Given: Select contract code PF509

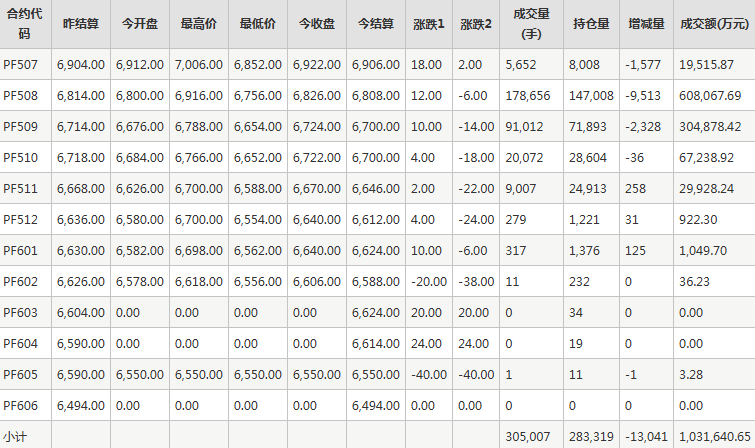Looking at the screenshot, I should pos(20,127).
